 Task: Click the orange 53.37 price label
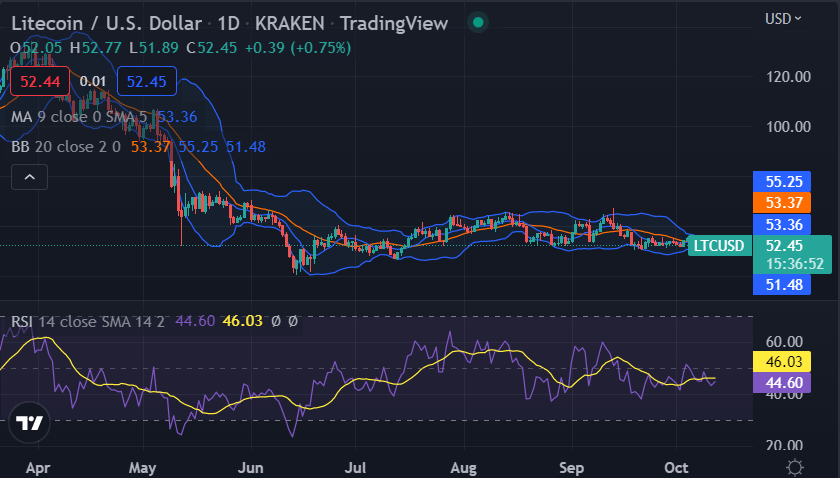pyautogui.click(x=782, y=203)
